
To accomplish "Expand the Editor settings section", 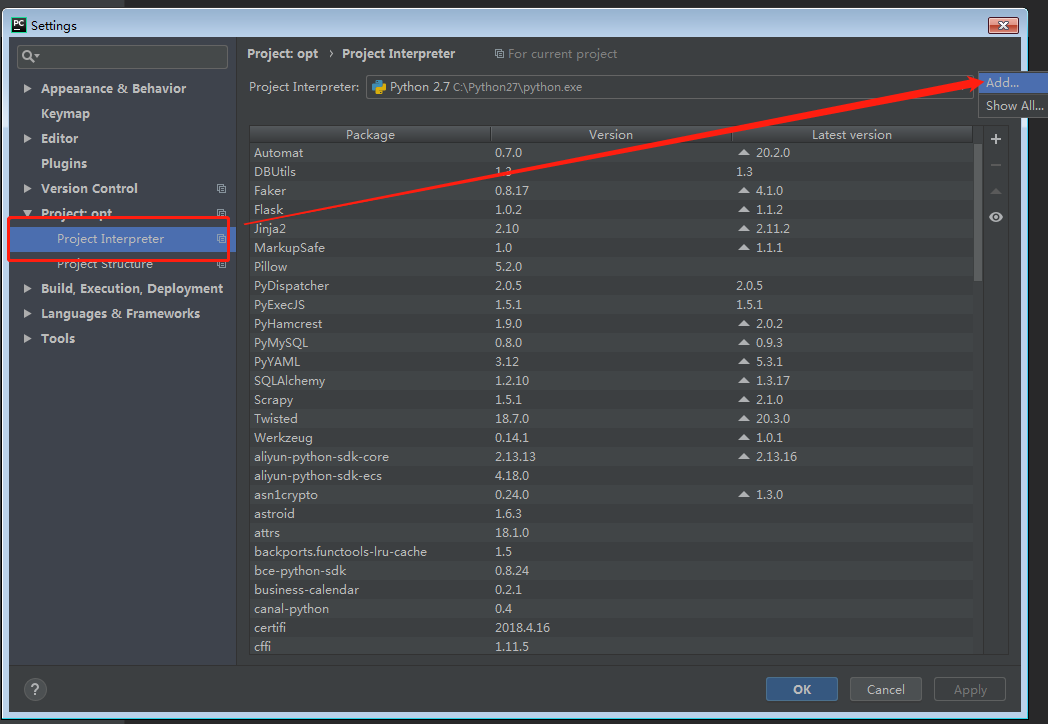I will pos(27,138).
